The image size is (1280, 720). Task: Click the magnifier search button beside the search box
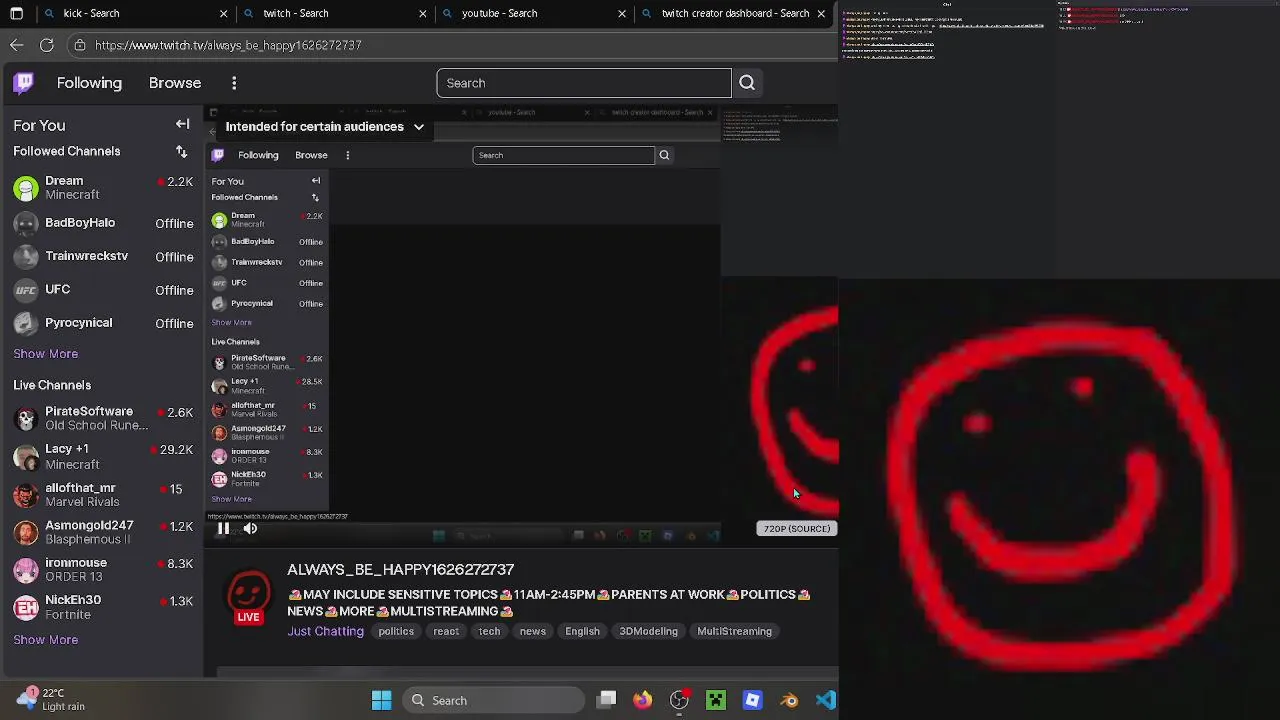(x=747, y=83)
